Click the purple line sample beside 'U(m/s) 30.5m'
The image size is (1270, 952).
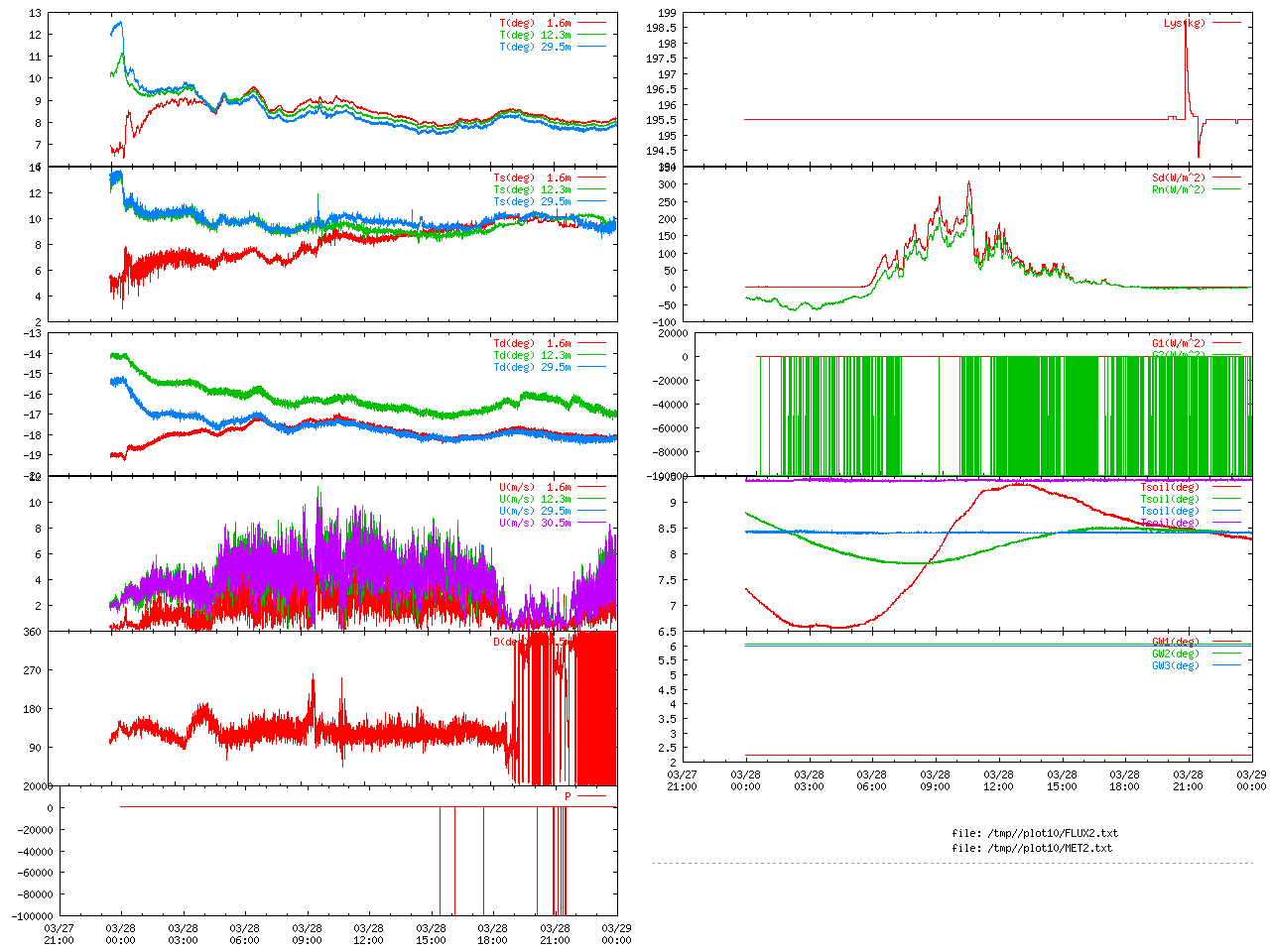point(592,523)
